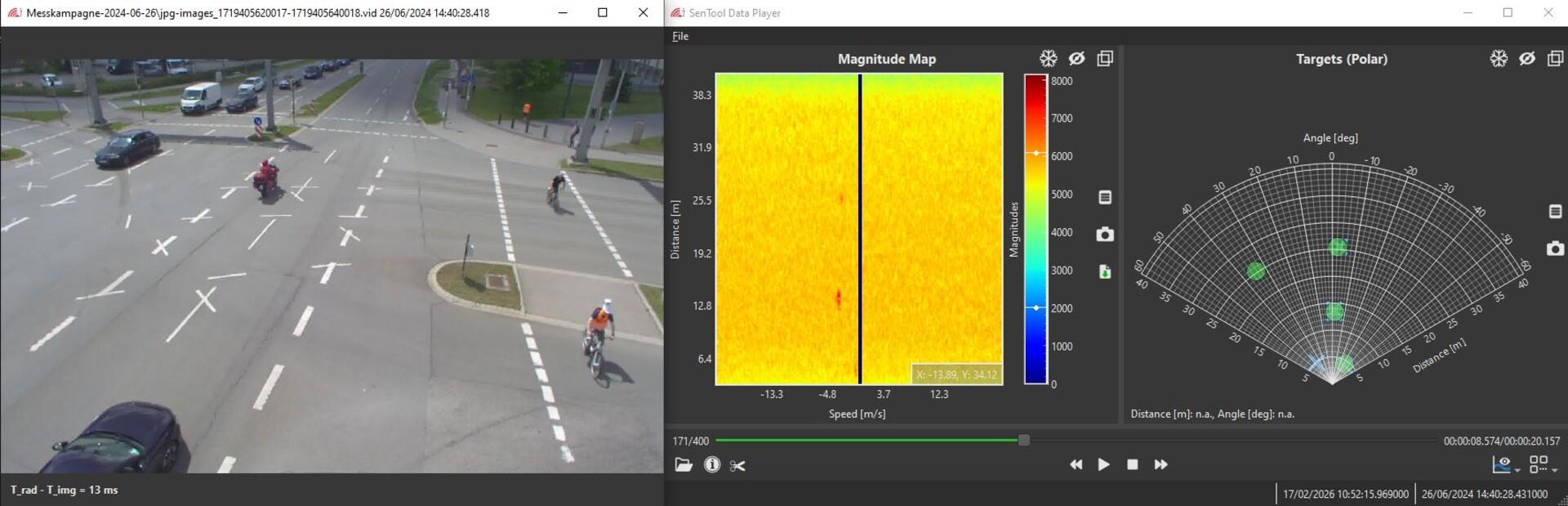
Task: Freeze the Targets (Polar) view with snowflake icon
Action: (1499, 58)
